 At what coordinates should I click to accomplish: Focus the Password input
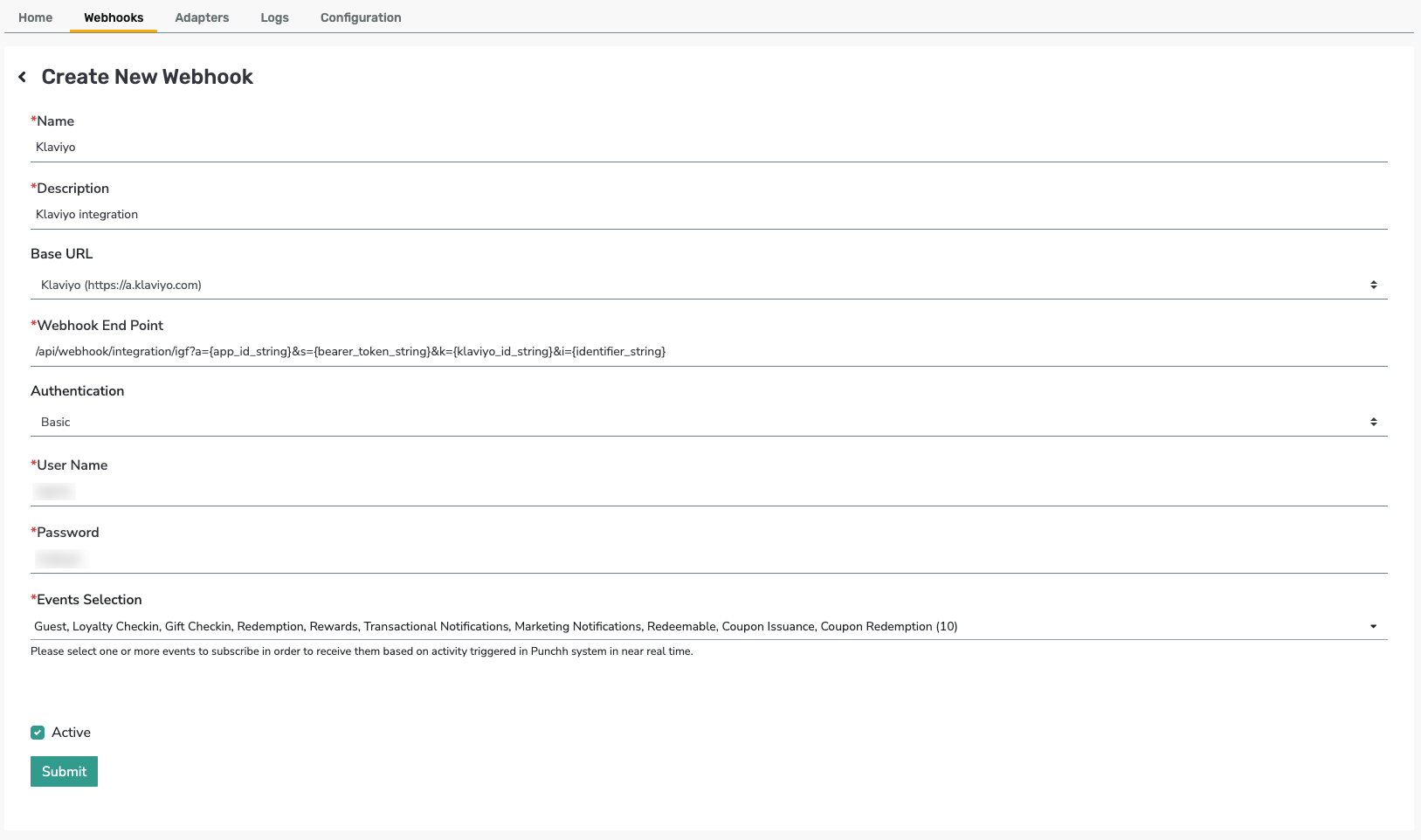(x=709, y=559)
